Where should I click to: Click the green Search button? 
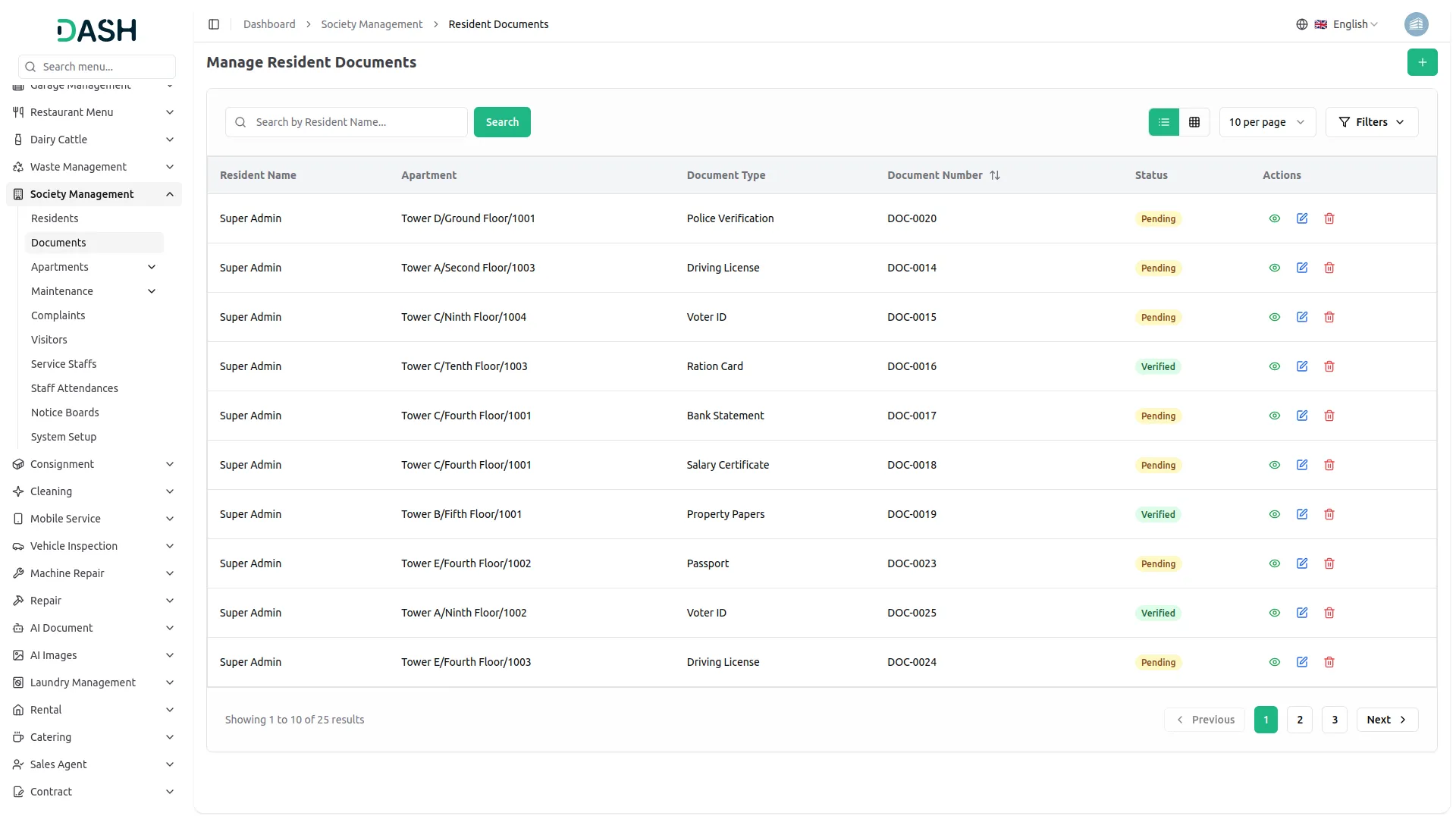[x=501, y=122]
